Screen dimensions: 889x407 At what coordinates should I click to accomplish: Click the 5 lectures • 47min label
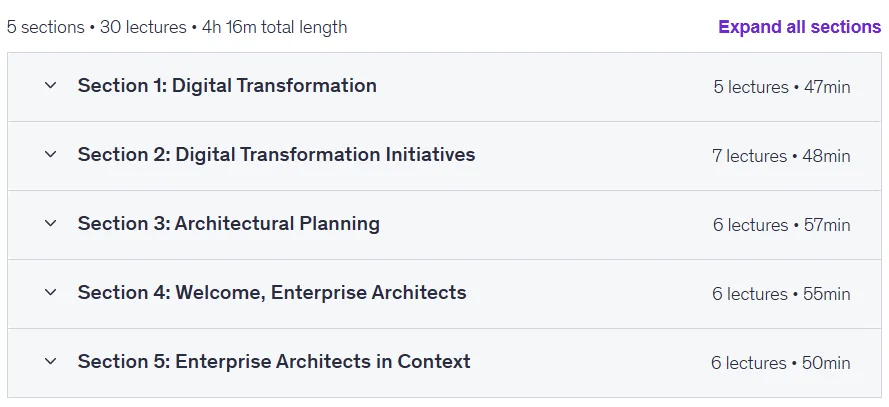[782, 87]
